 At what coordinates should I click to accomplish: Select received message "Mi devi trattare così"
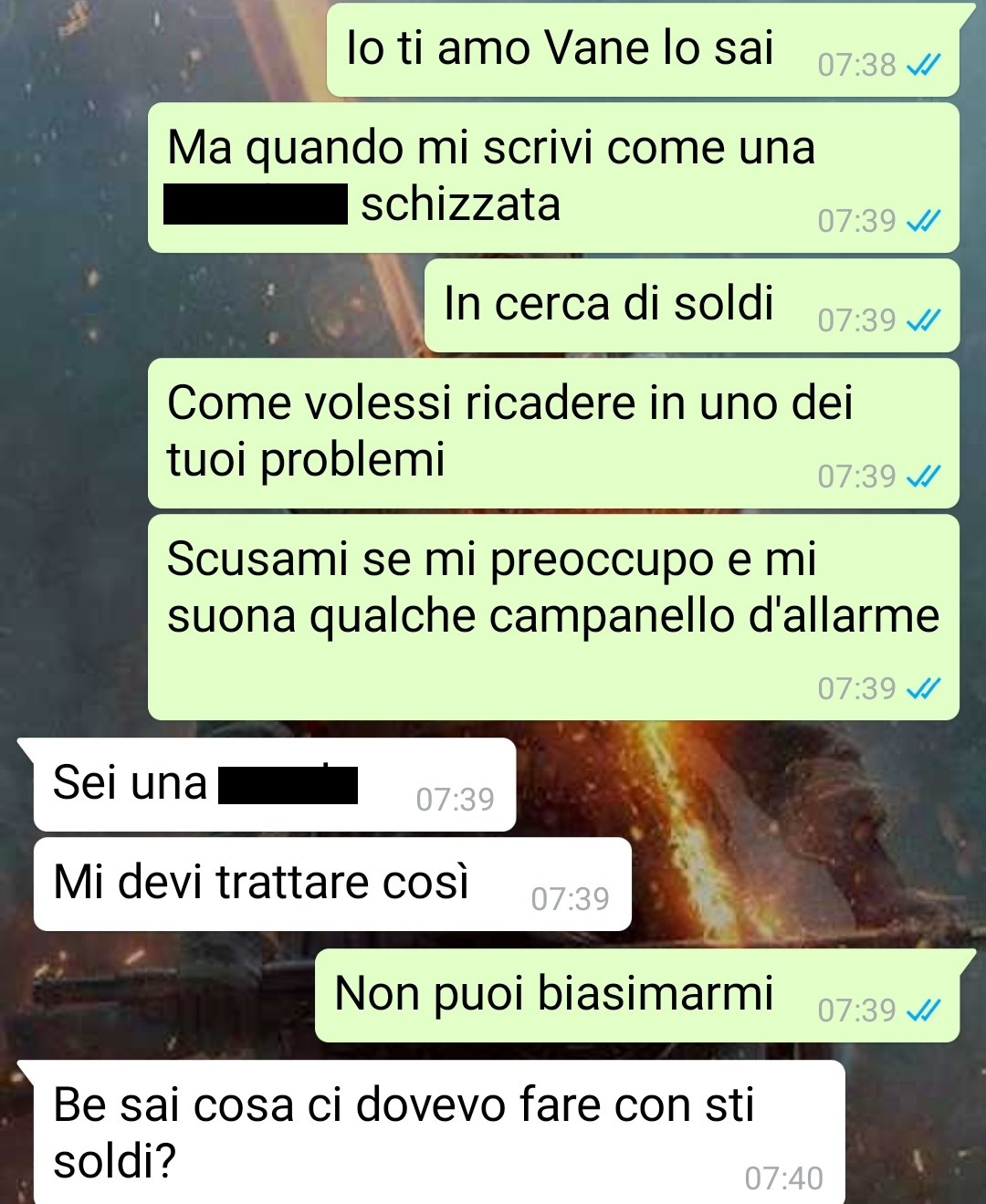coord(332,885)
